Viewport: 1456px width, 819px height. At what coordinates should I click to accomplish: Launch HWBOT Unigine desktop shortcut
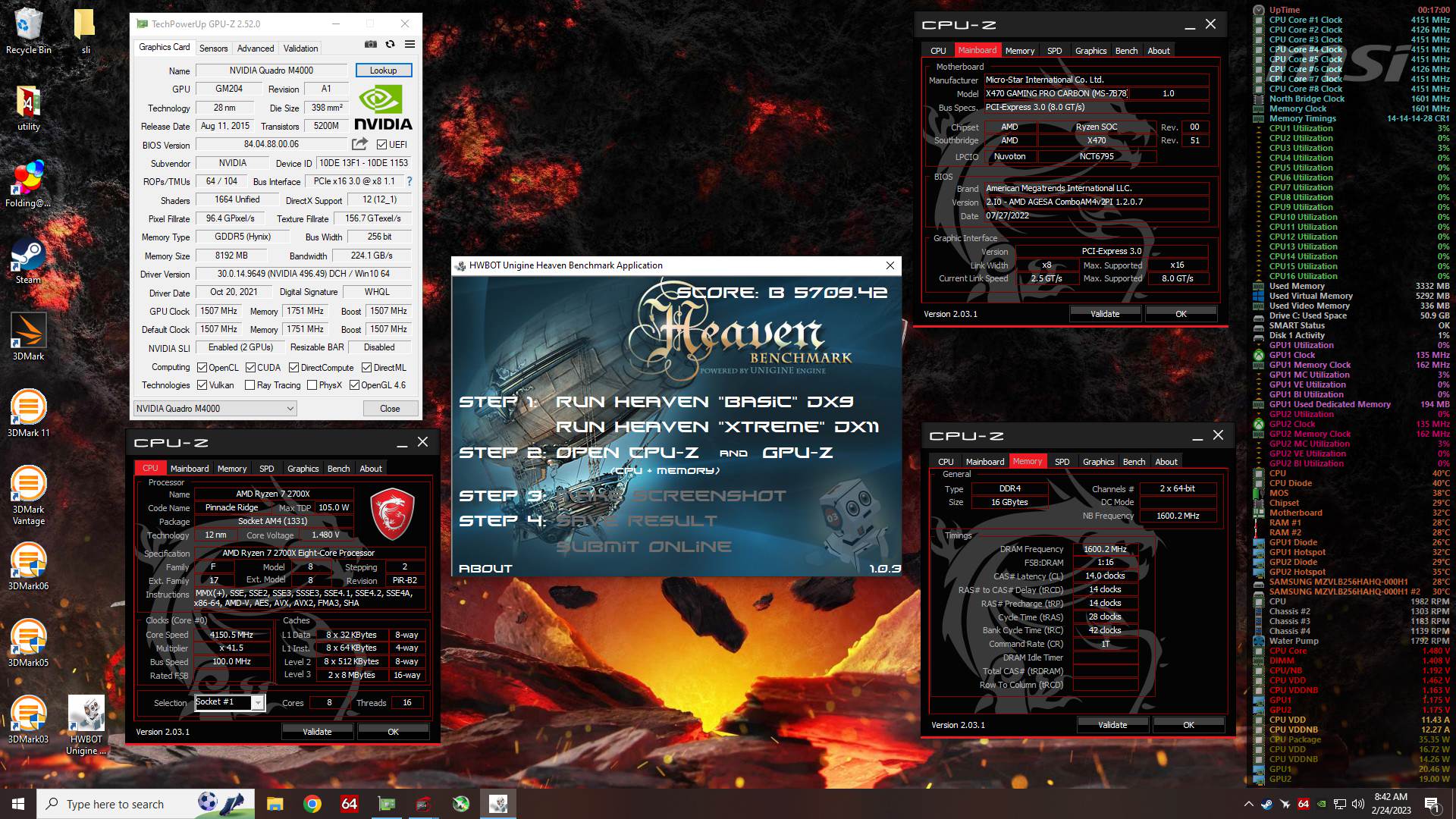coord(86,725)
